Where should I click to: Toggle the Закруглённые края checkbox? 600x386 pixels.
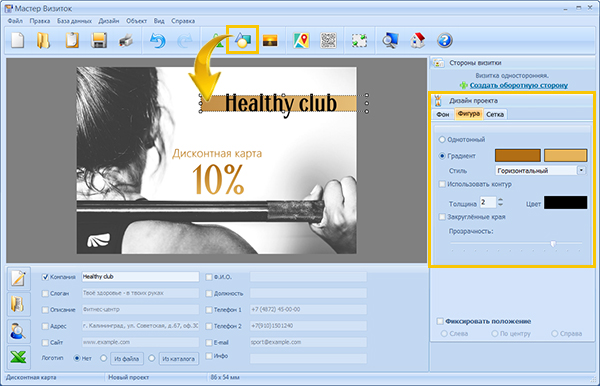pos(442,217)
